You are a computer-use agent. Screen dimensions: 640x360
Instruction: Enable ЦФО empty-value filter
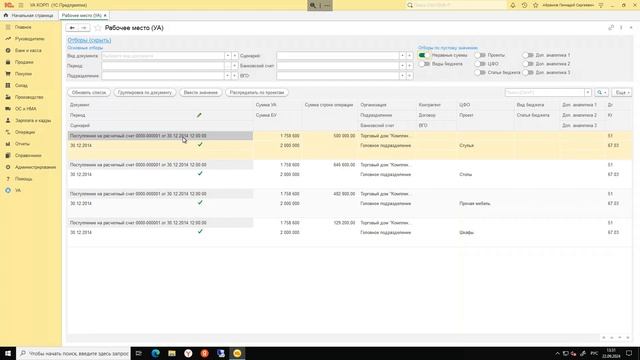(x=480, y=64)
